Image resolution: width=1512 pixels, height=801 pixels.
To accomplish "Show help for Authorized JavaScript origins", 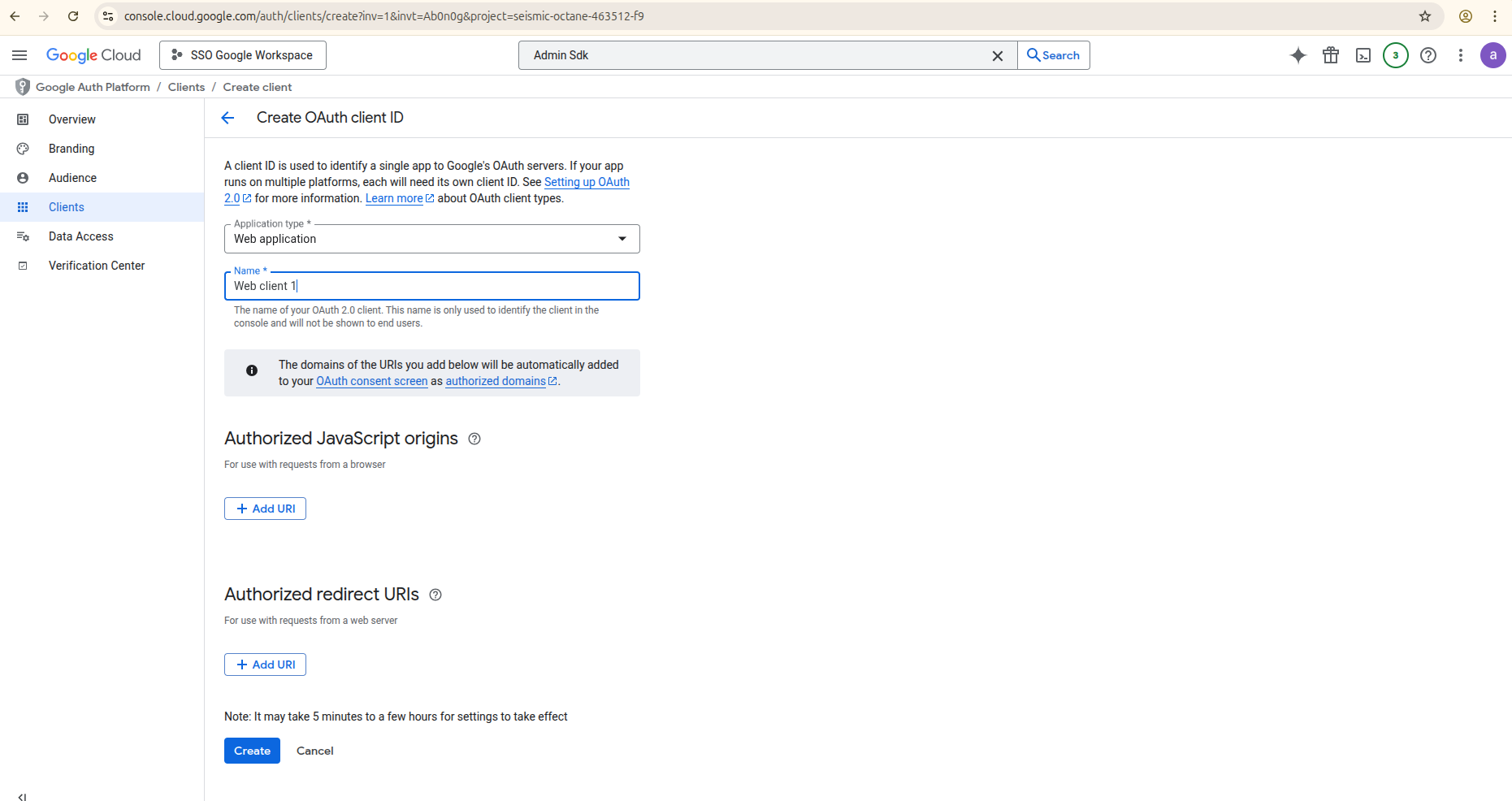I will point(474,439).
